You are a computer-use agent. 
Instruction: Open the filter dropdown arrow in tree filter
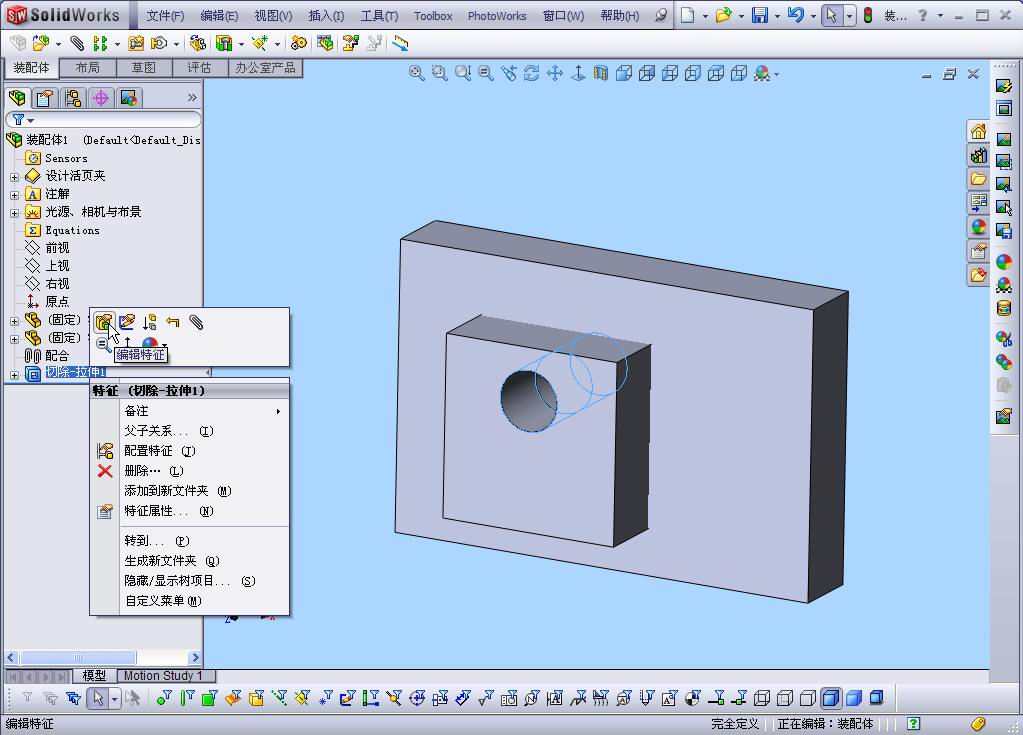(30, 121)
